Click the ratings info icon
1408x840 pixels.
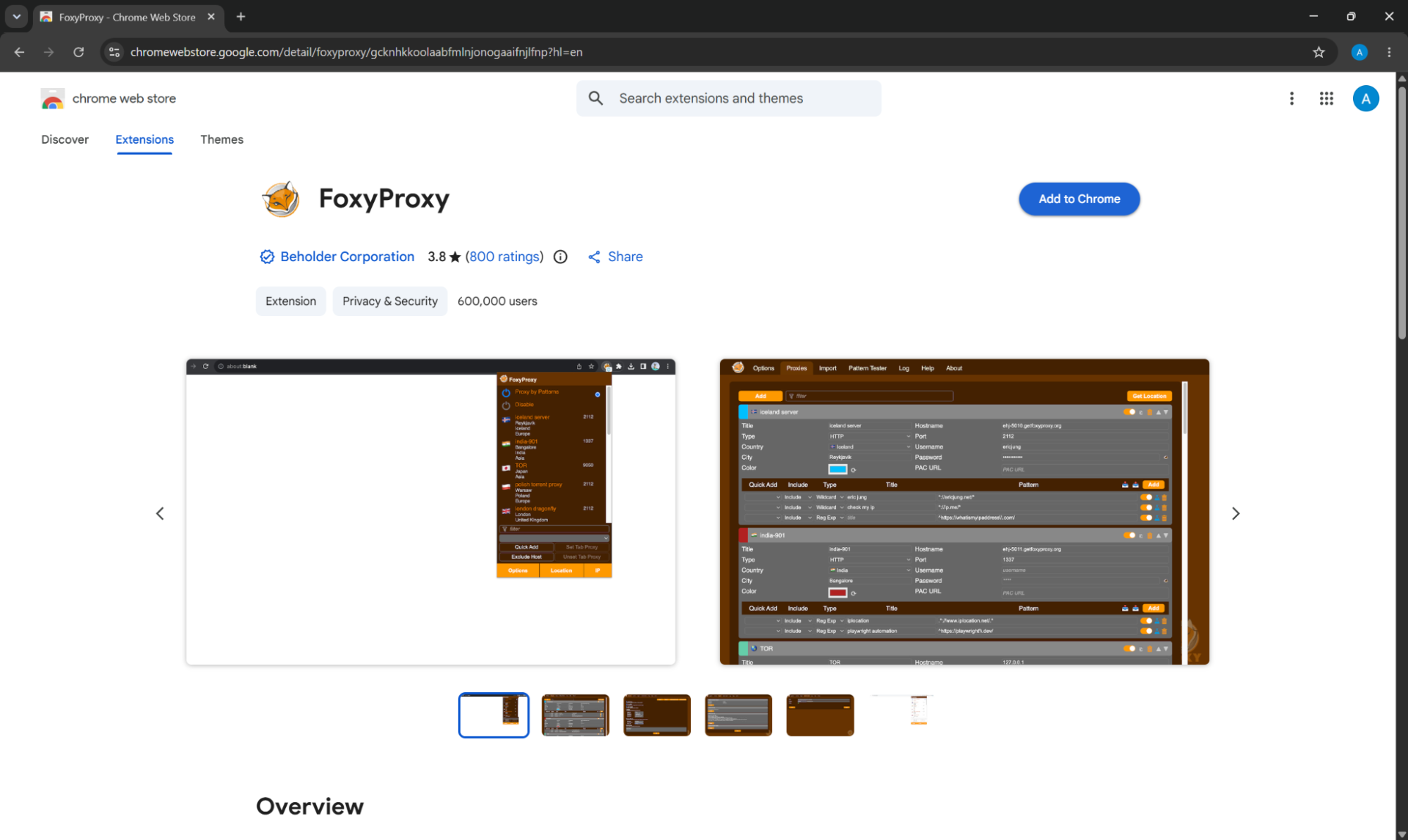pyautogui.click(x=560, y=256)
